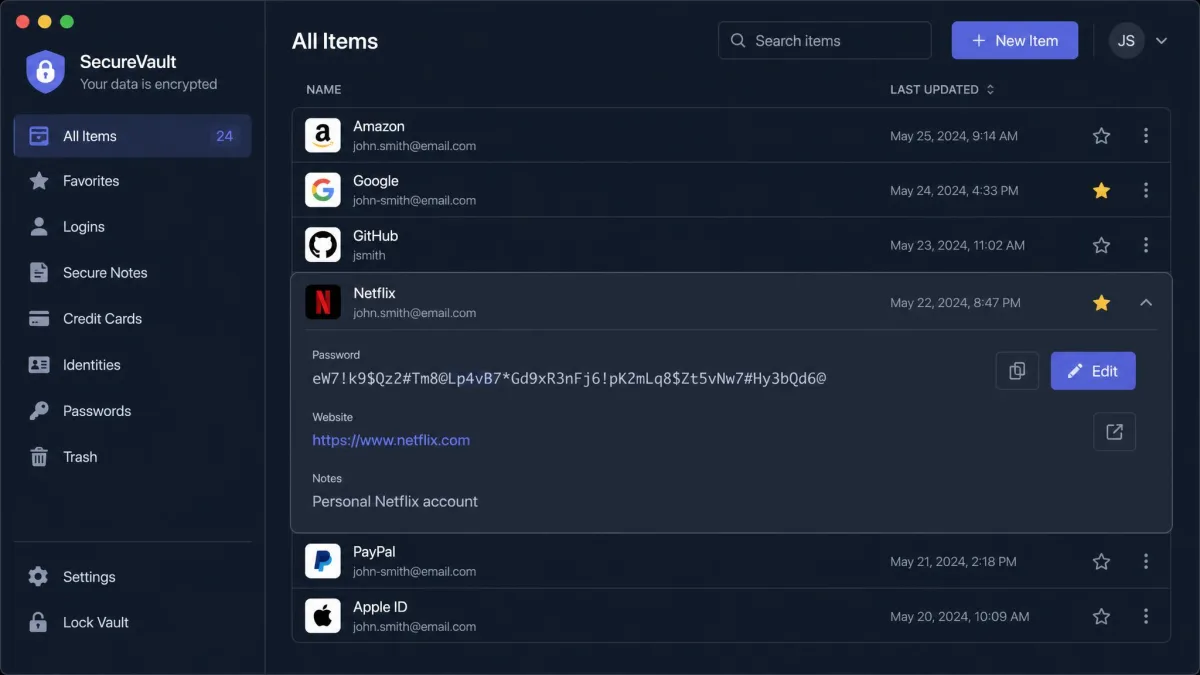Click the document icon beside Secure Notes

39,273
